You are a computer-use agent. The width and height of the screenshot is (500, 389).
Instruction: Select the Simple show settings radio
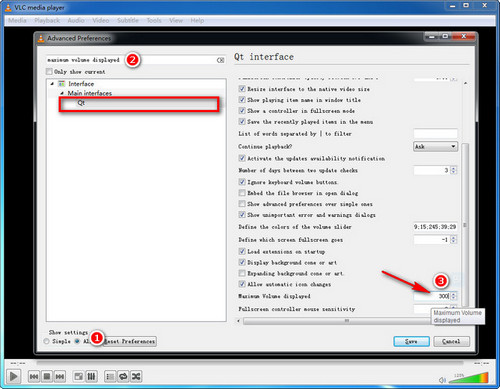point(46,341)
